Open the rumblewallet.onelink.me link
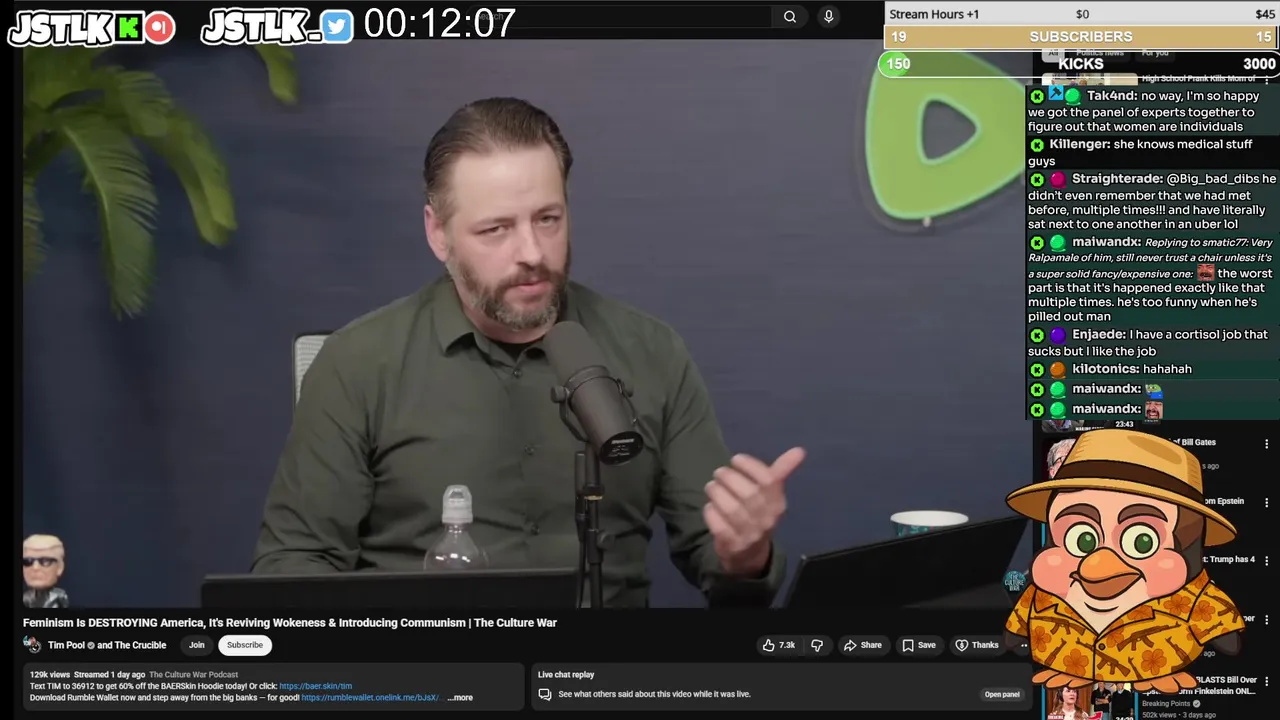1280x720 pixels. (x=372, y=698)
